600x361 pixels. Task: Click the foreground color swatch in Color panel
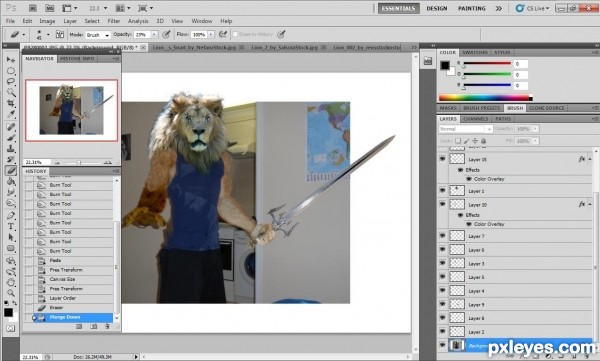[445, 65]
